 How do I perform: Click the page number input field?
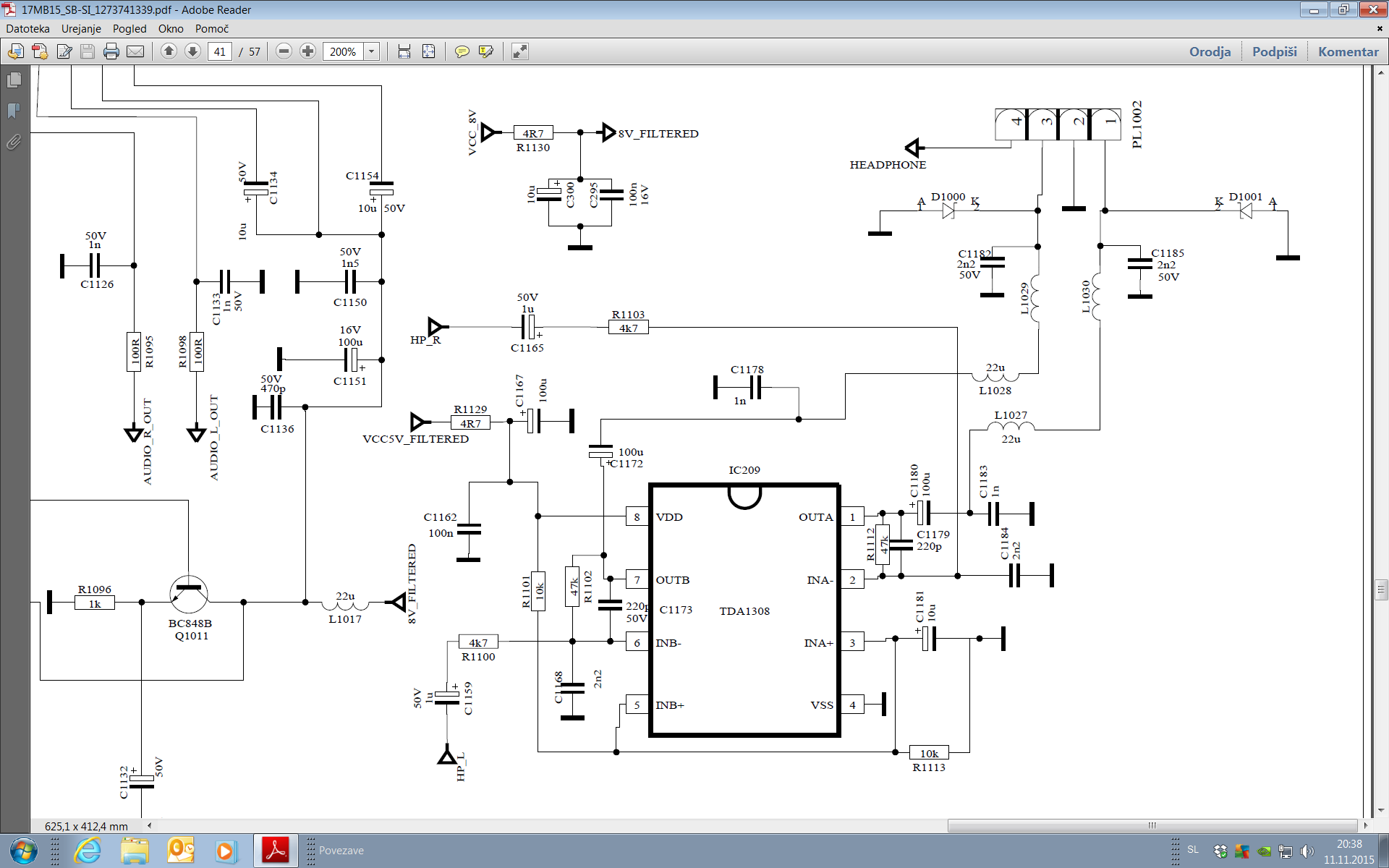[x=220, y=51]
